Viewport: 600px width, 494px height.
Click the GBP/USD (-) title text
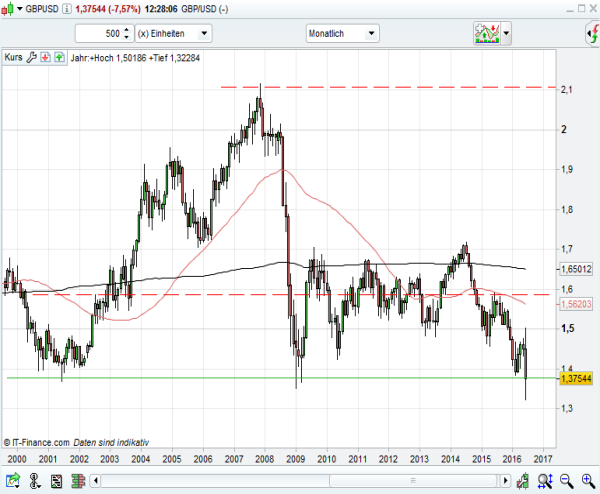click(x=205, y=9)
